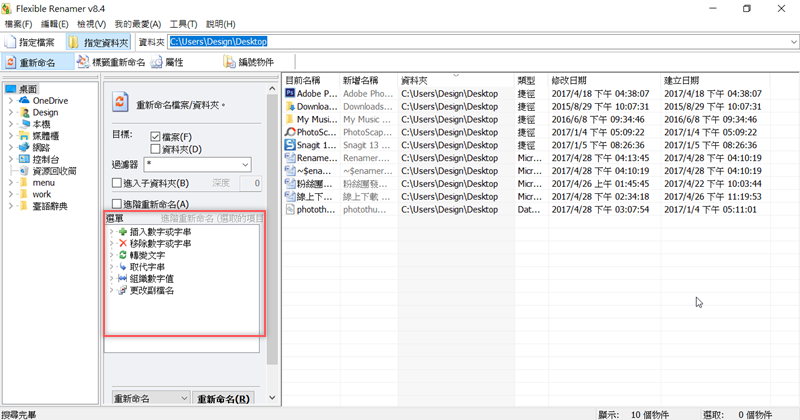Click the left panel scroll-down arrow

[x=272, y=398]
